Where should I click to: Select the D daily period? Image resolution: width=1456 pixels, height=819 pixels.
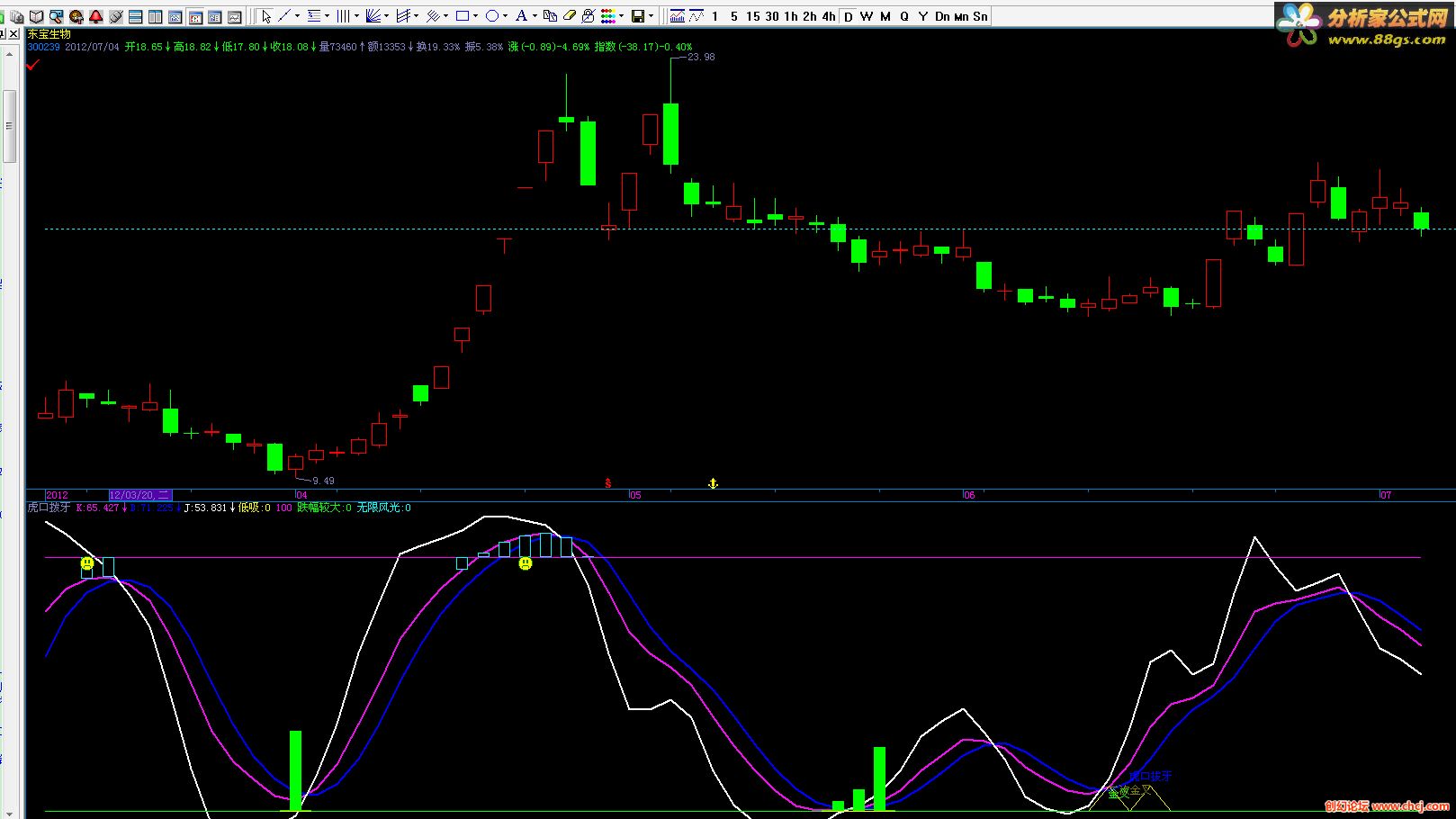tap(848, 16)
